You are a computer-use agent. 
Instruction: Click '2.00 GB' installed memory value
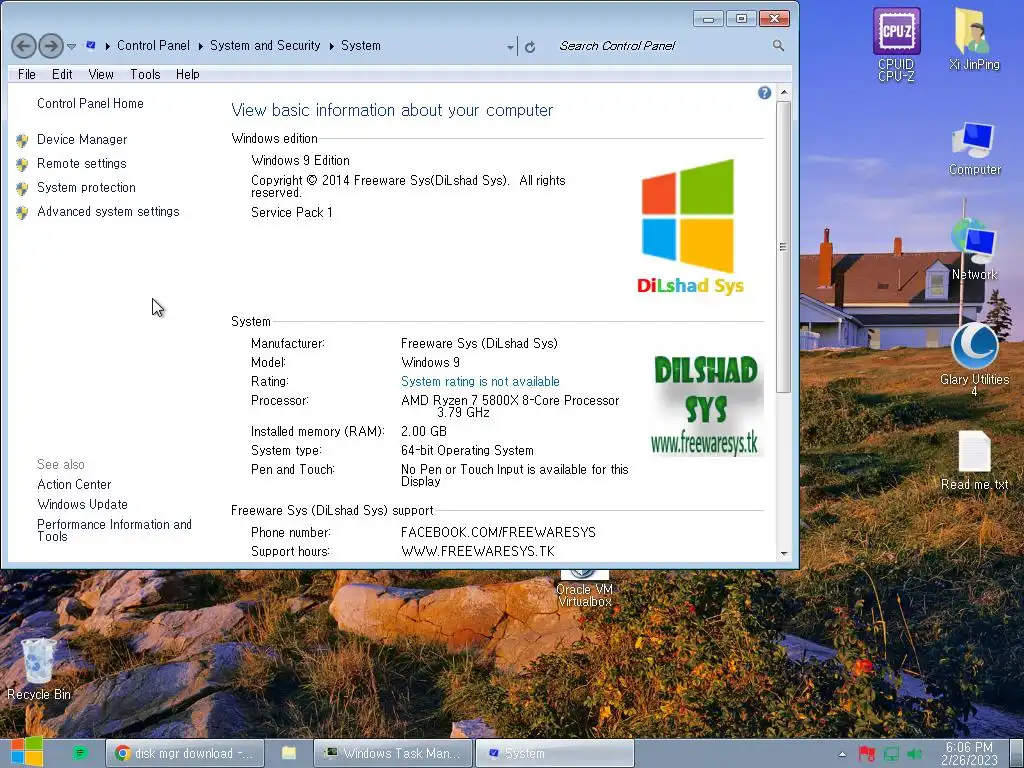(424, 431)
